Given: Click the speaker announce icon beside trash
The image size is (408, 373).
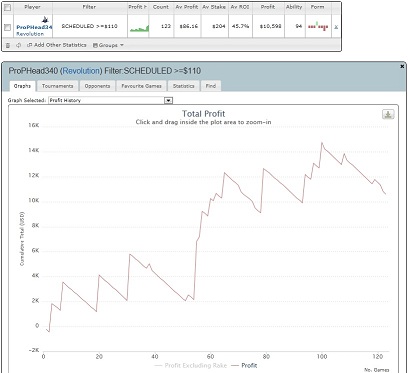Looking at the screenshot, I should [x=18, y=45].
